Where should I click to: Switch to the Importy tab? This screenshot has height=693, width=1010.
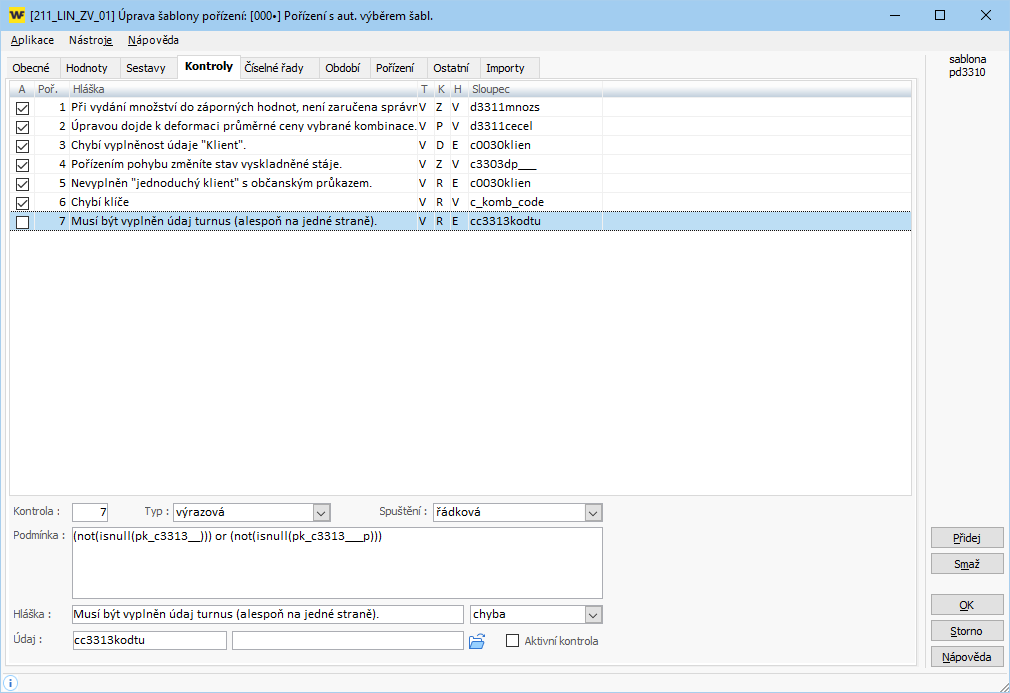[x=505, y=68]
